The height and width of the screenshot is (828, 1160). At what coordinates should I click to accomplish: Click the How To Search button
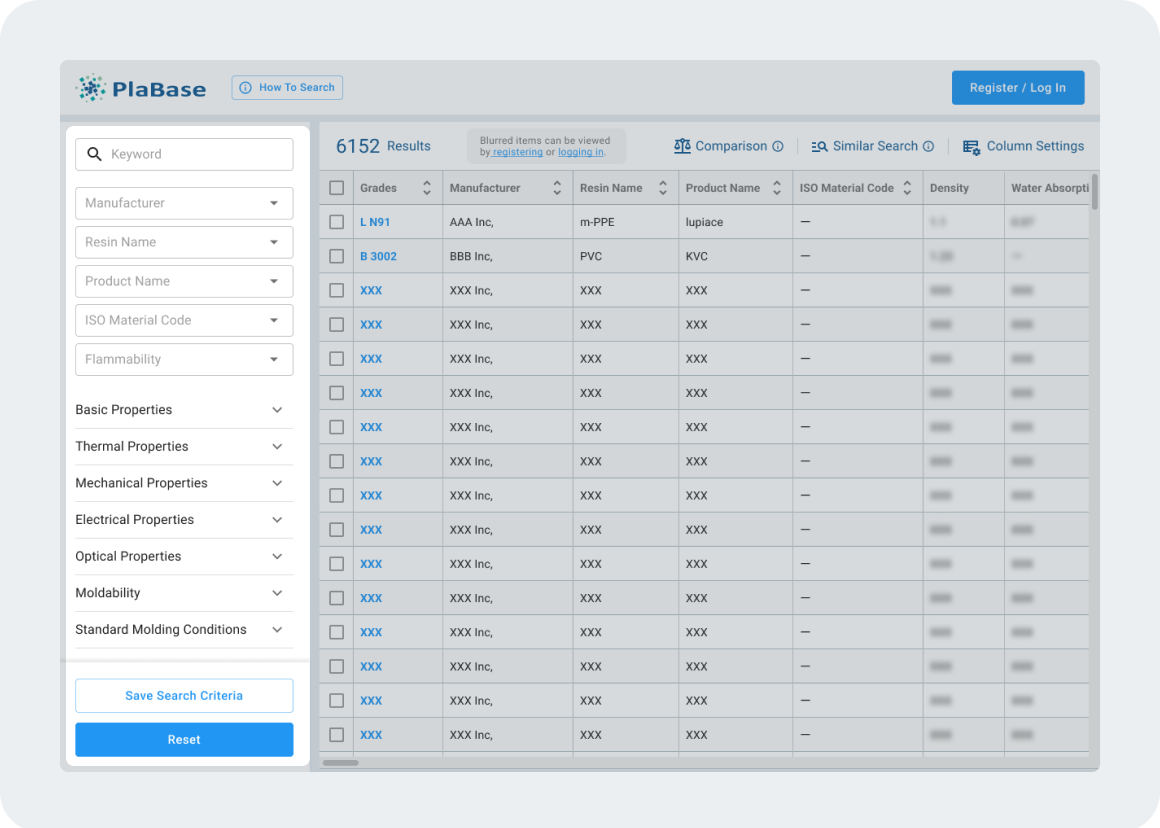click(x=287, y=88)
